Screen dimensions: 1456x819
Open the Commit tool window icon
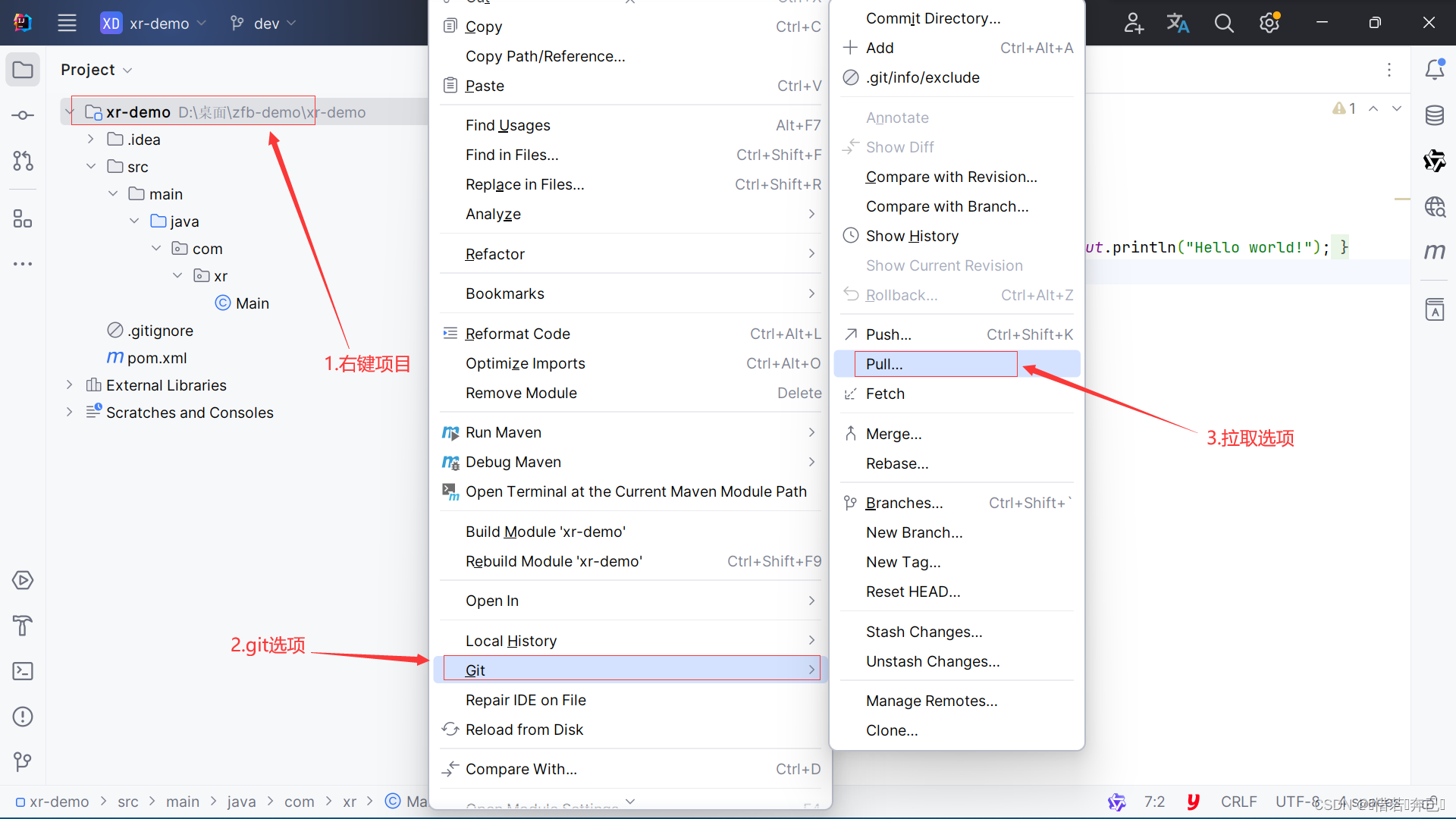tap(23, 115)
